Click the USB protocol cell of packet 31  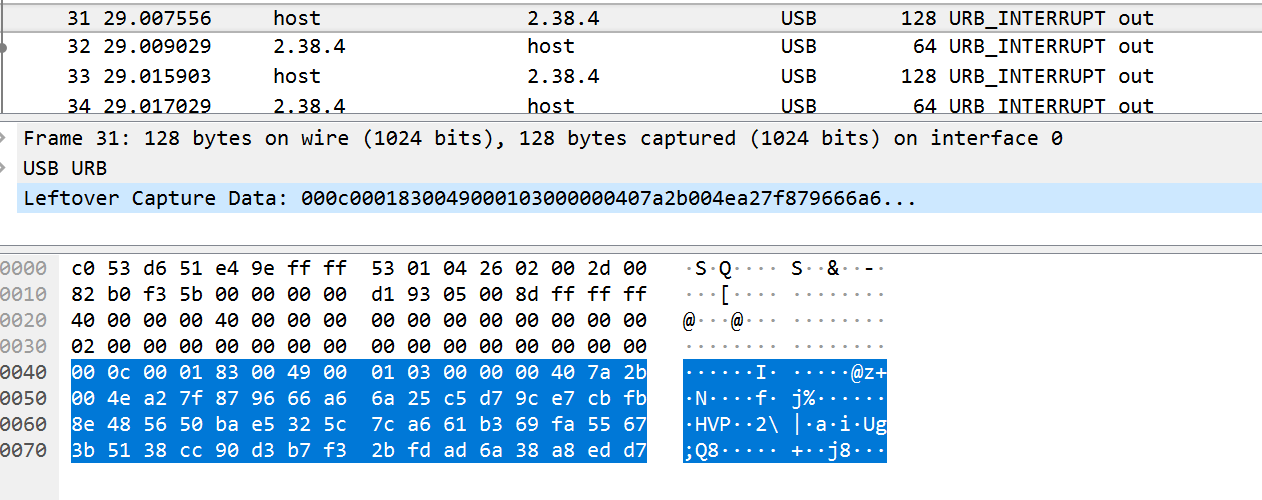[798, 18]
